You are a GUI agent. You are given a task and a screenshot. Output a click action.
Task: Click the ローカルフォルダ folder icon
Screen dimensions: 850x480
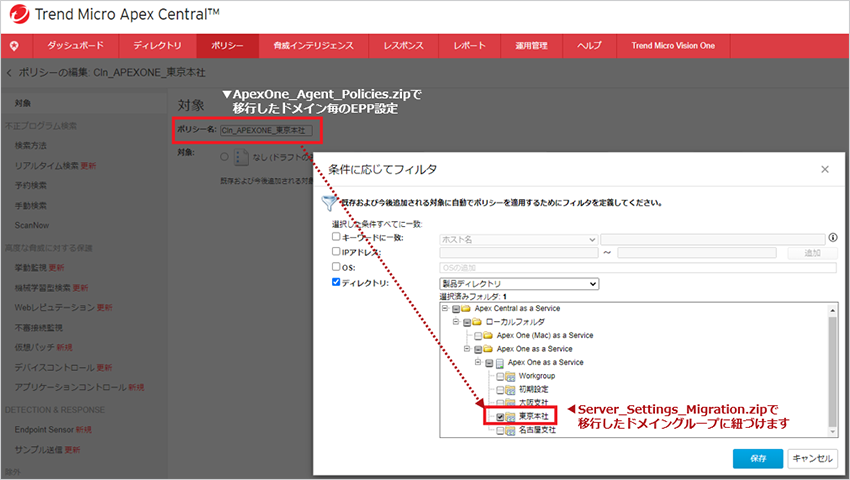click(479, 323)
